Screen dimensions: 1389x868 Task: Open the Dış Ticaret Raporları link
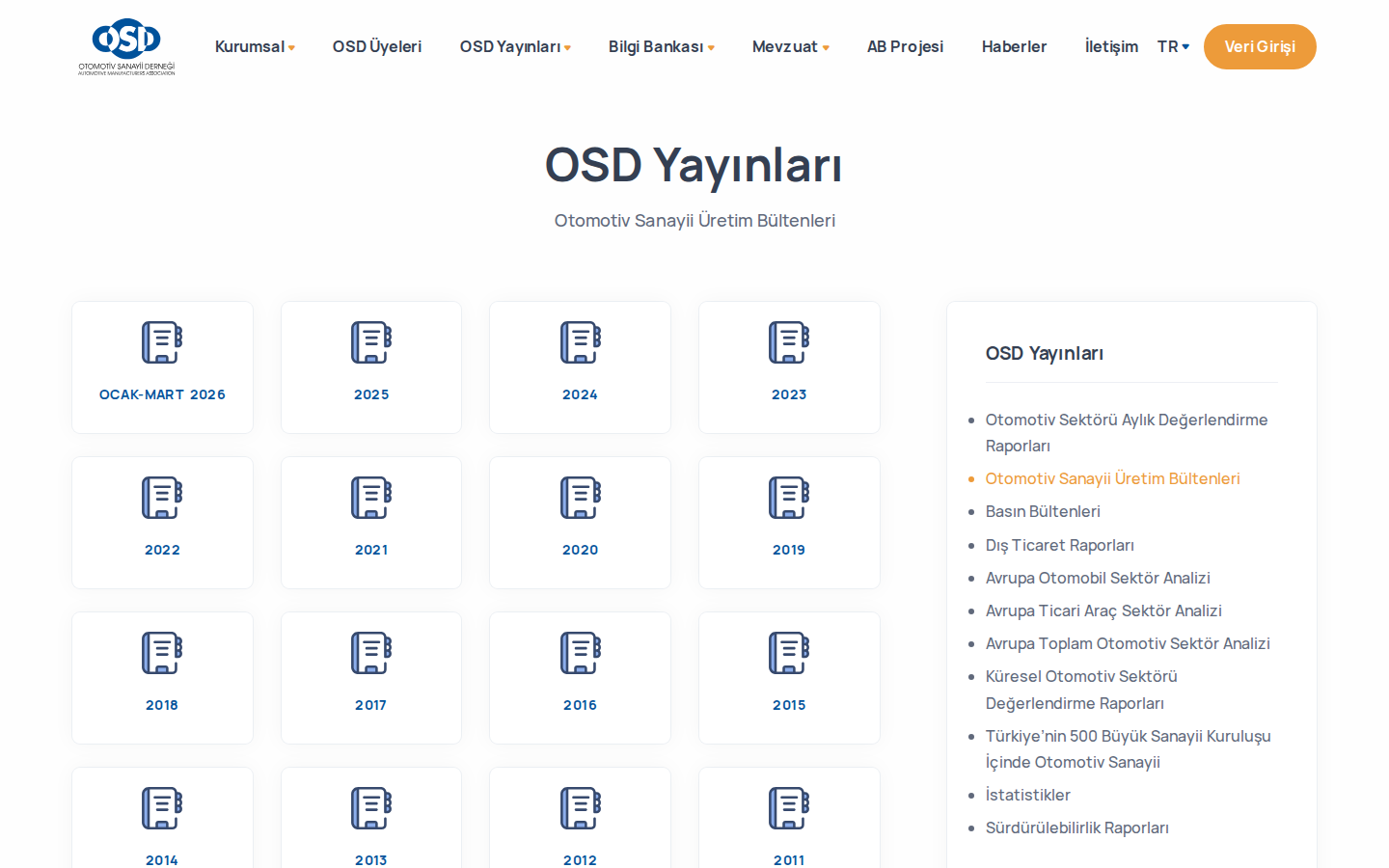coord(1059,545)
